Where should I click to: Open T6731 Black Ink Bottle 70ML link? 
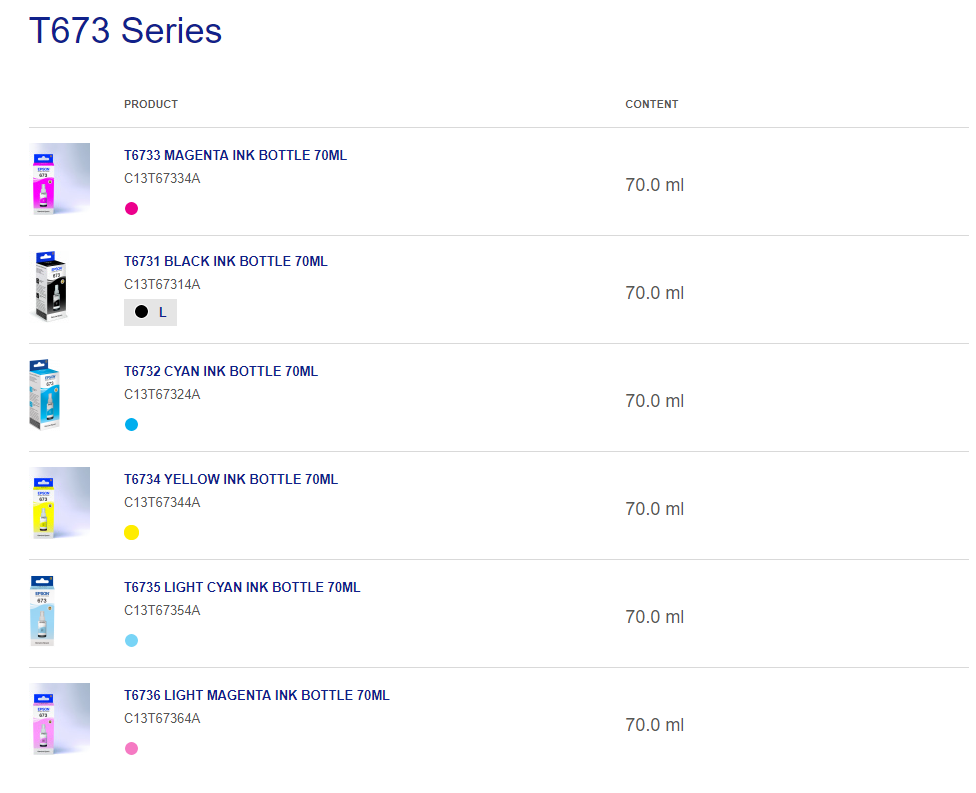pos(226,262)
